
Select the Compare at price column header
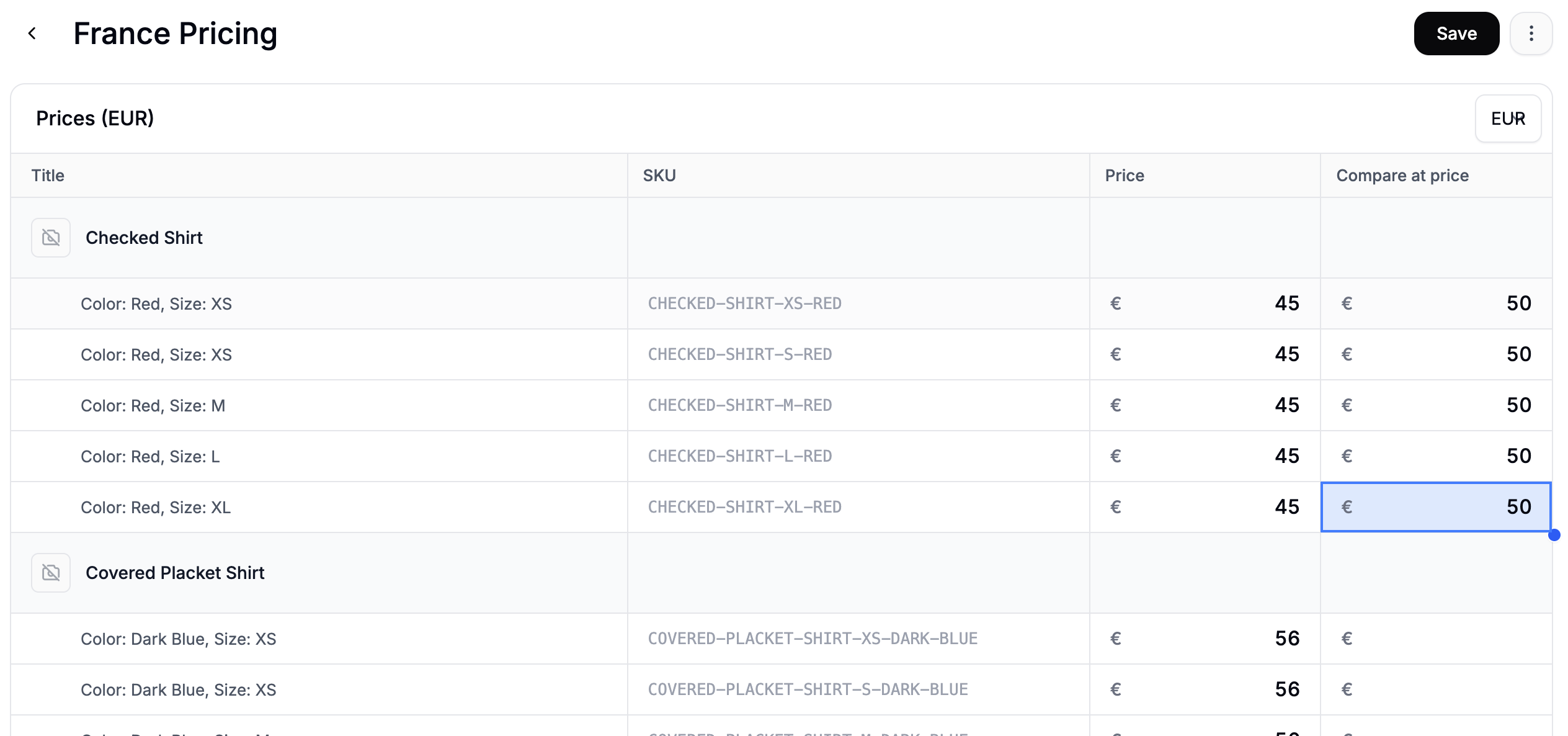pos(1402,175)
